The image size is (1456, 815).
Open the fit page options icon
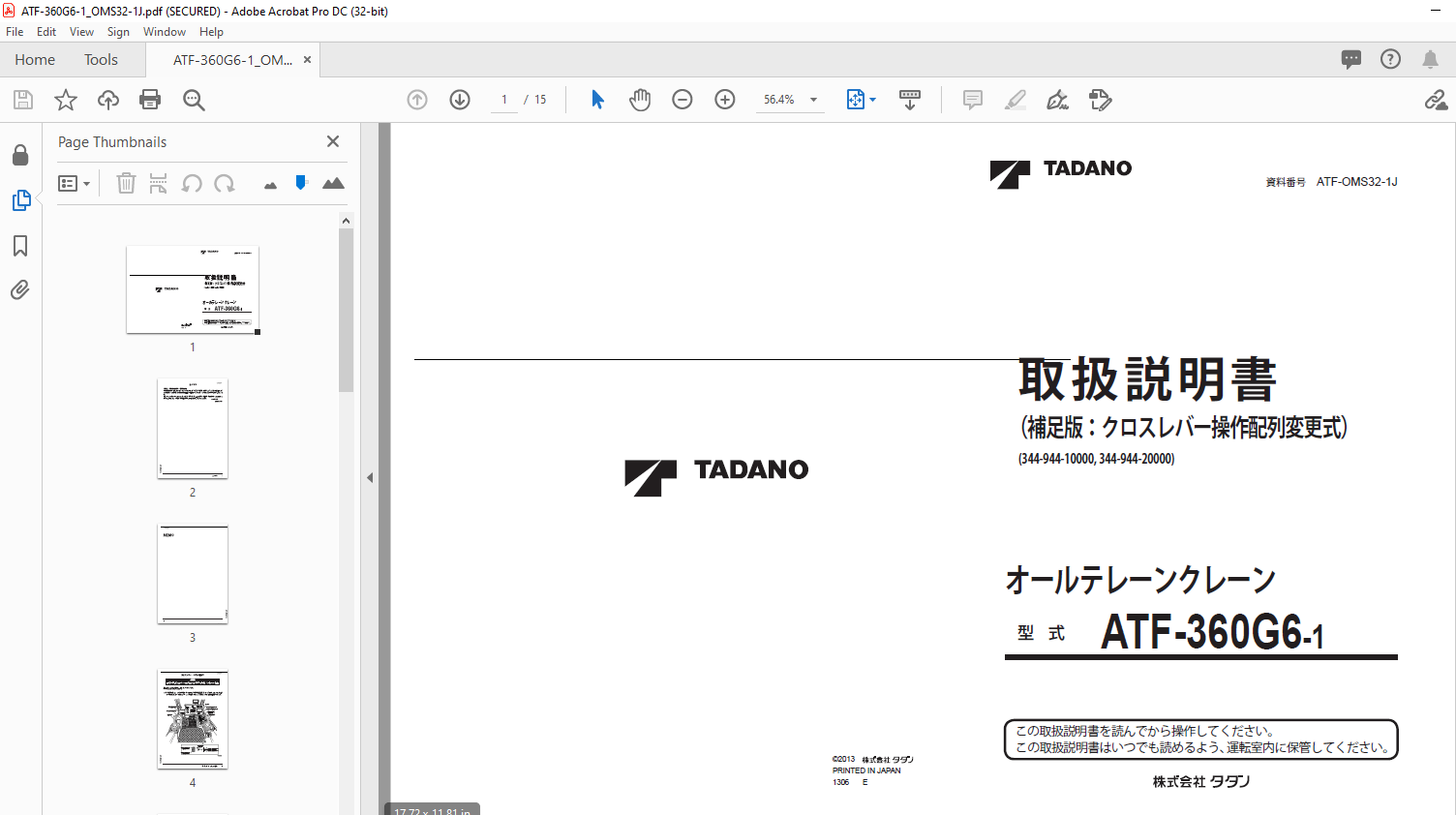pyautogui.click(x=861, y=100)
